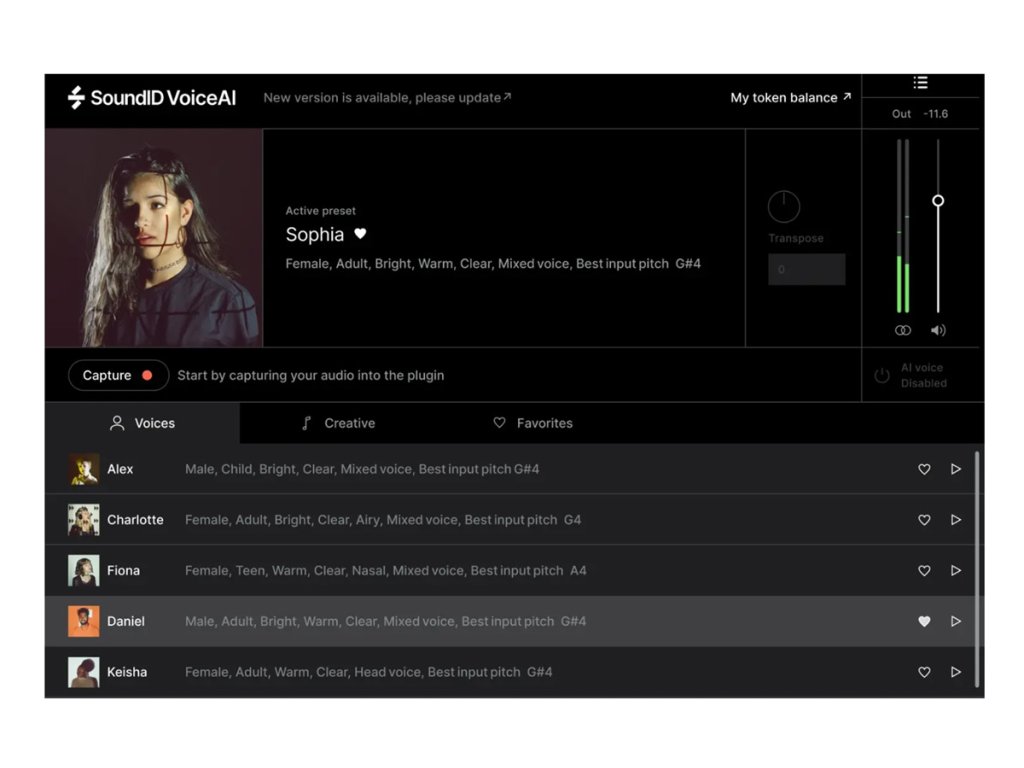Click the Transpose value field
Screen dimensions: 1024x768
[807, 269]
